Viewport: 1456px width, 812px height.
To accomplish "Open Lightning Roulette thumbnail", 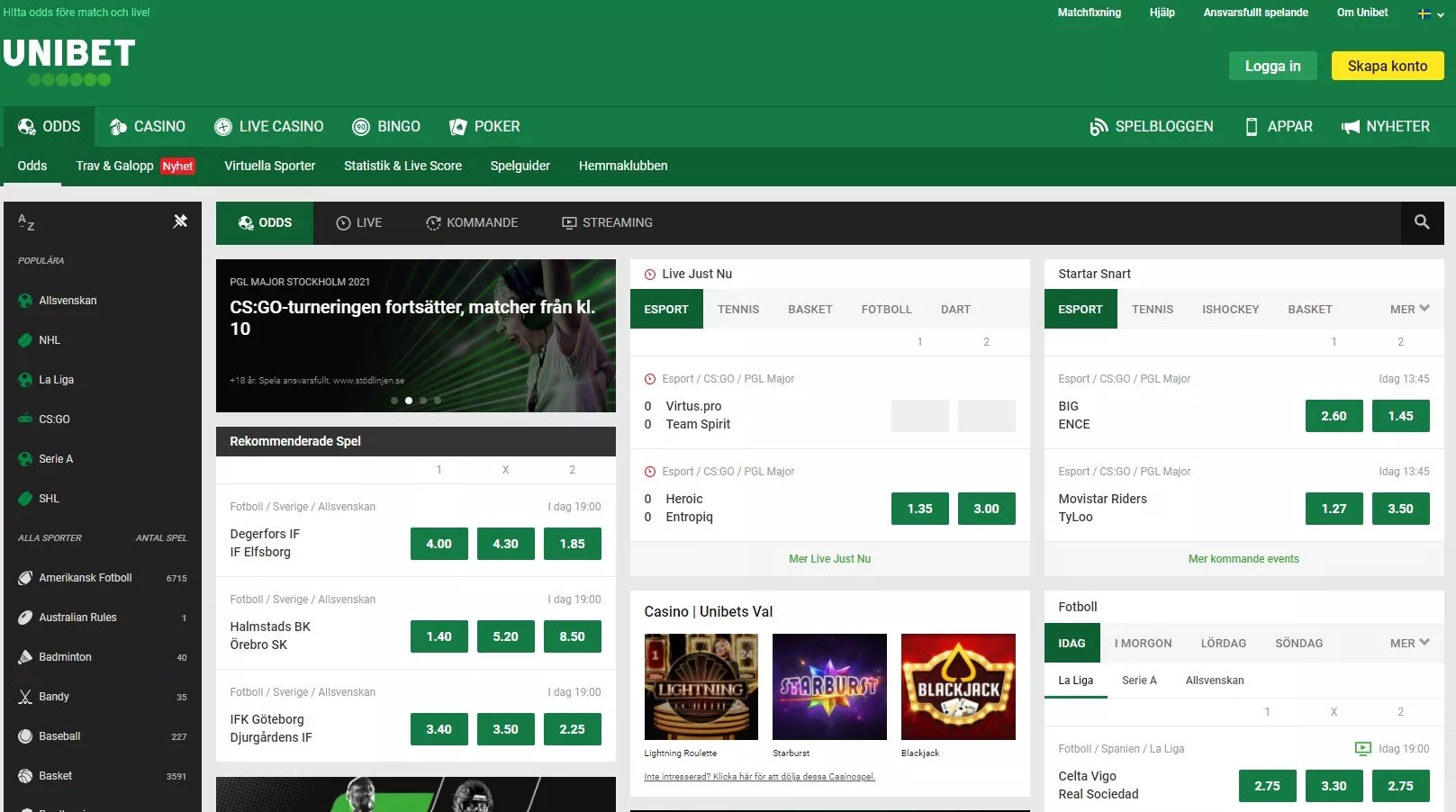I will click(x=701, y=687).
